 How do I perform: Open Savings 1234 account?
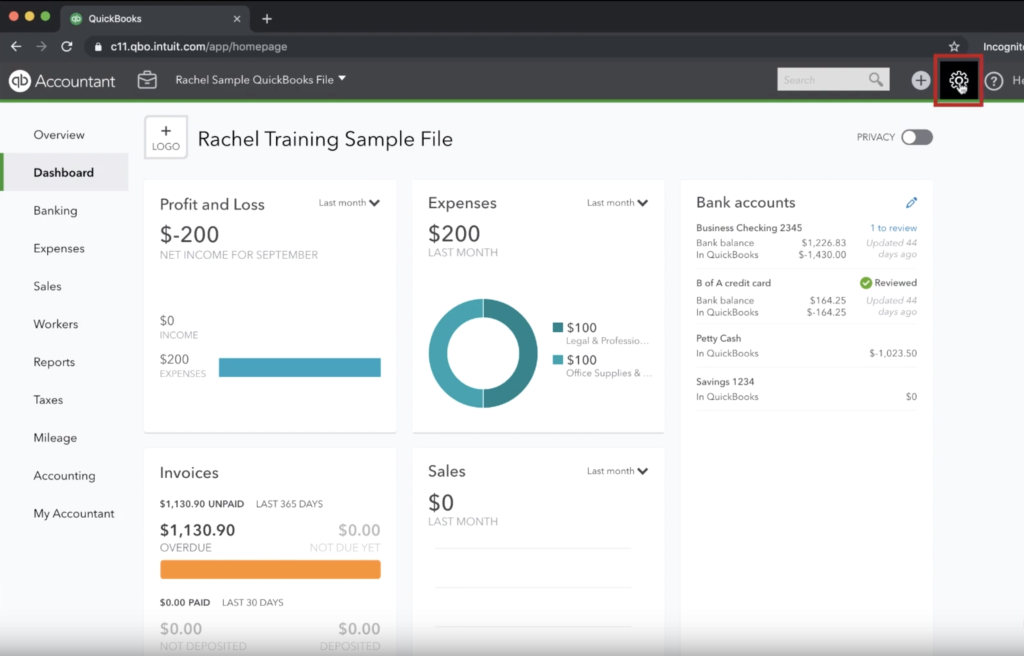click(x=725, y=382)
